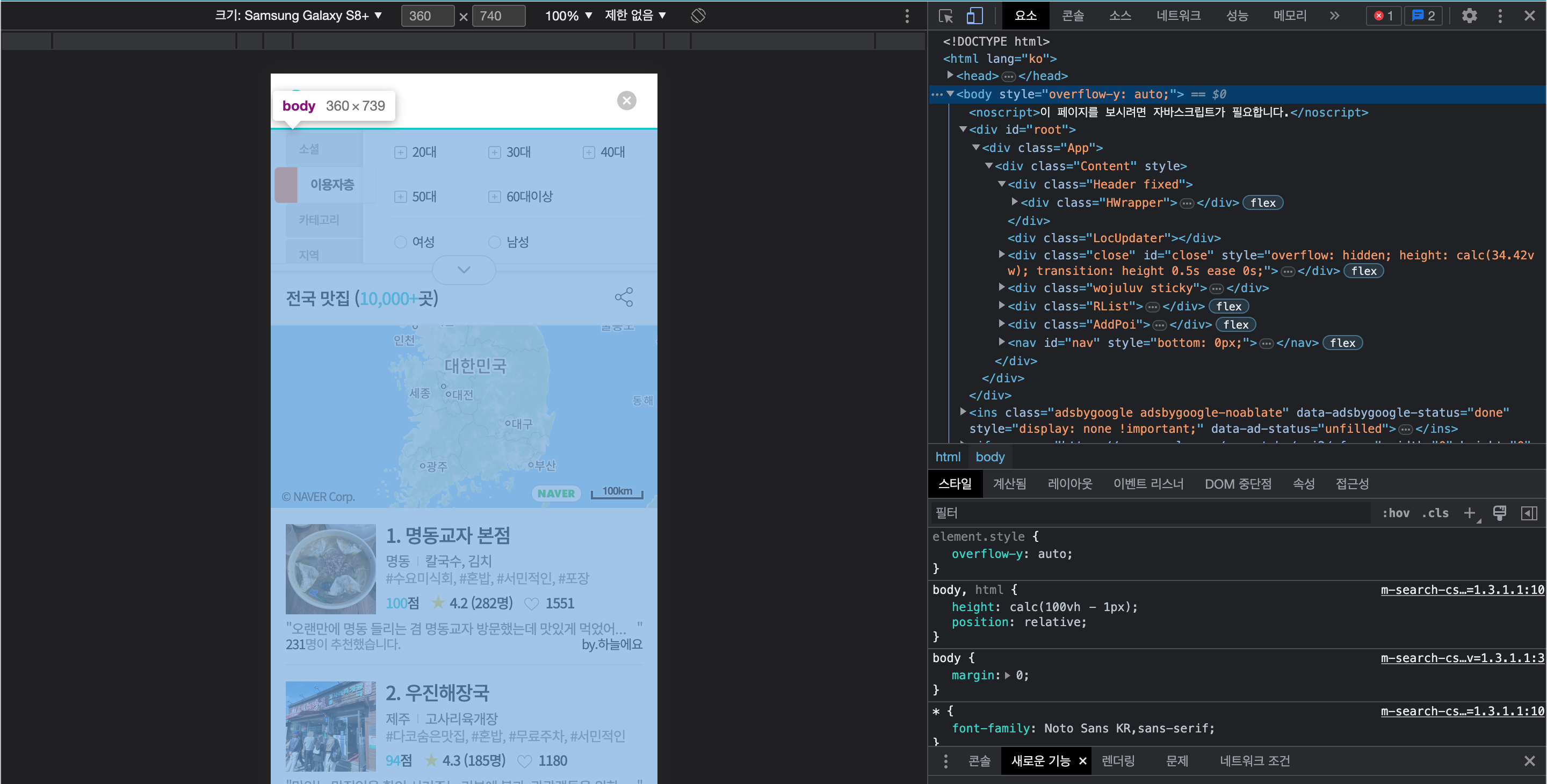Check the 60대이상 age checkbox
This screenshot has height=784, width=1547.
494,197
